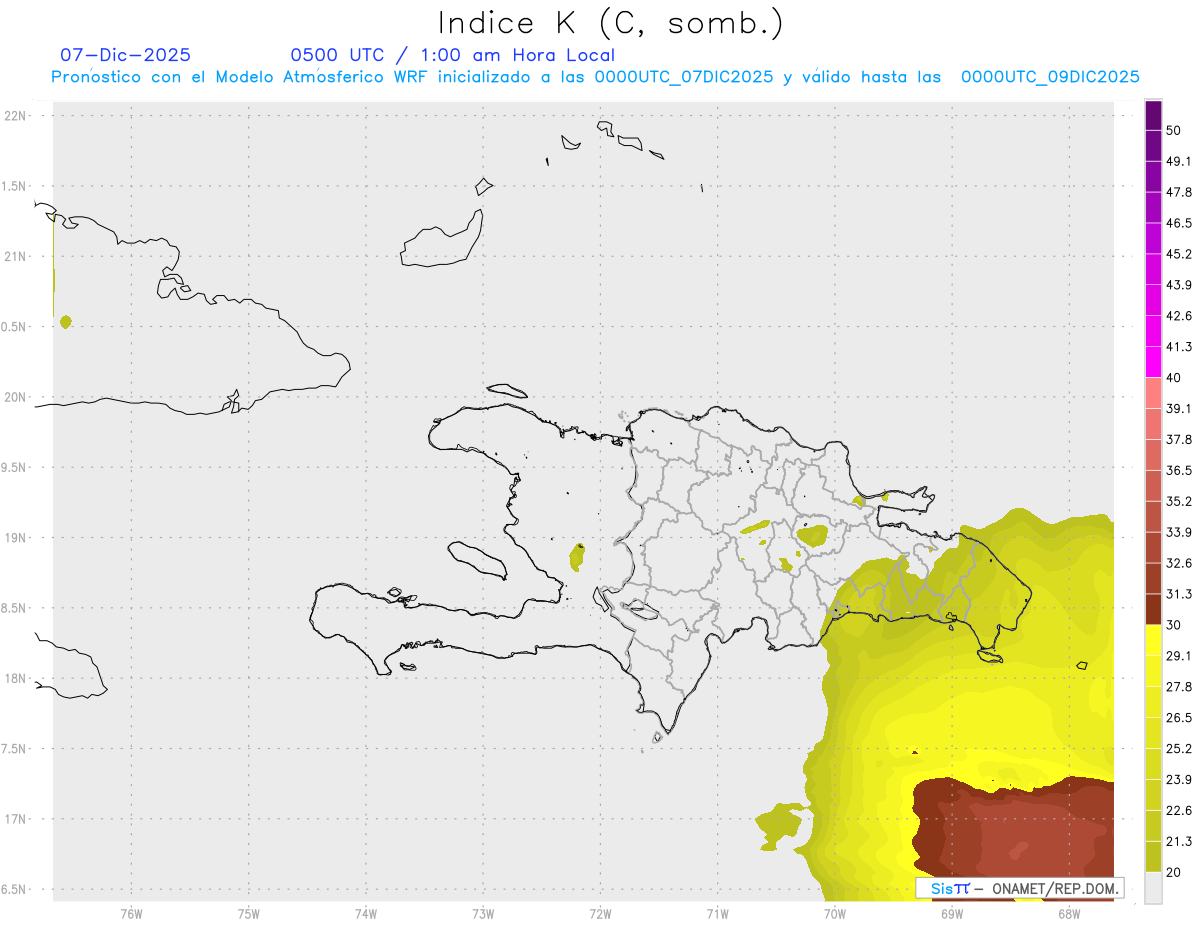Click the salmon pink swatch between 40 and 39.1
This screenshot has width=1200, height=927.
[1153, 393]
